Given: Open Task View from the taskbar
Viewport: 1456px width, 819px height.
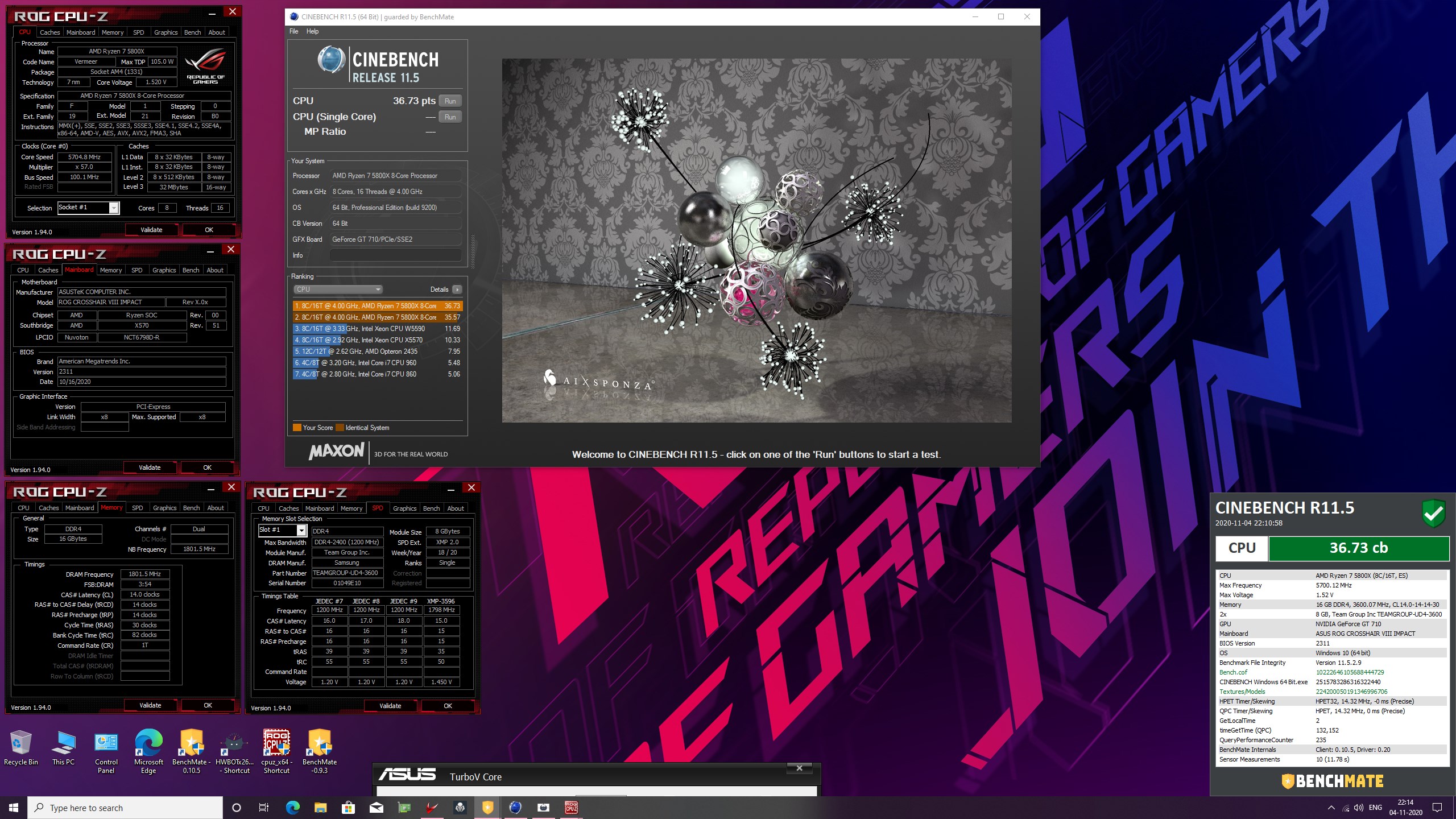Looking at the screenshot, I should click(x=264, y=808).
